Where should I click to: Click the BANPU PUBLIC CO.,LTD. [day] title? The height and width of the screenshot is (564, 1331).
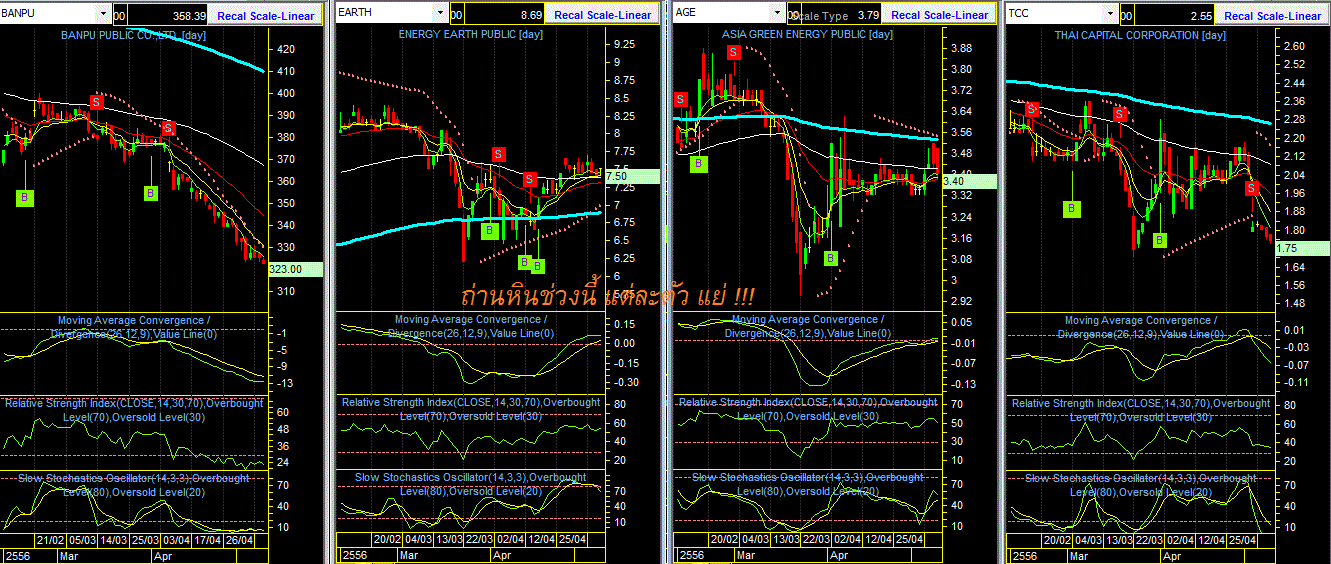pos(133,35)
